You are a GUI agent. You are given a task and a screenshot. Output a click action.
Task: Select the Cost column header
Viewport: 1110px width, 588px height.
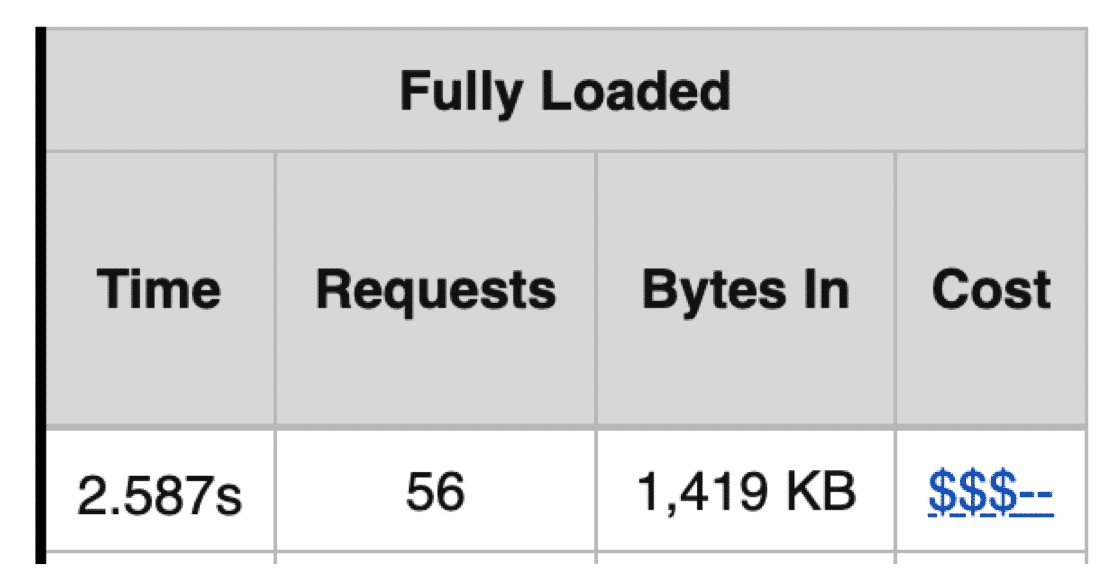(x=990, y=290)
